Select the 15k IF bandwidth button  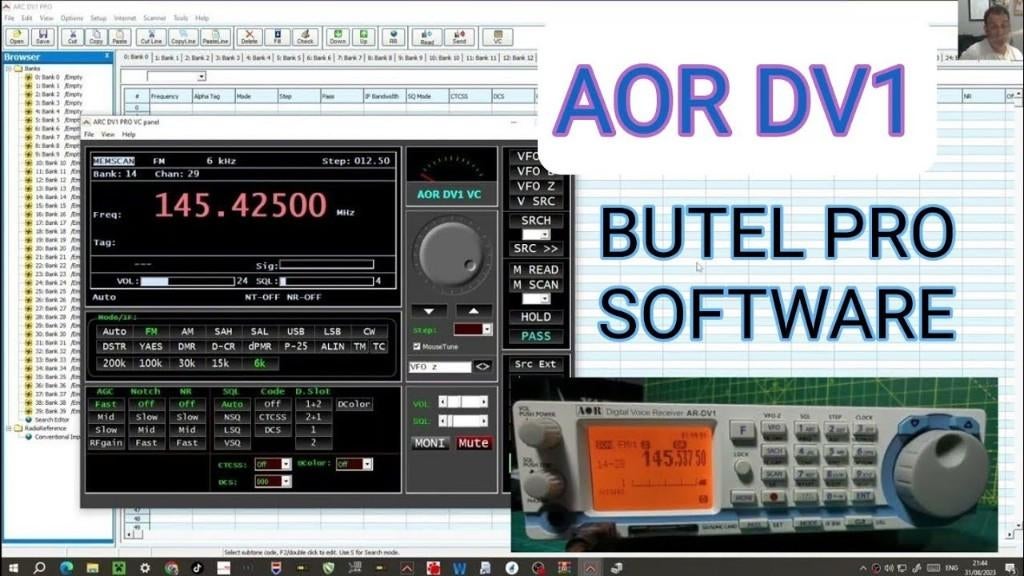pos(220,363)
